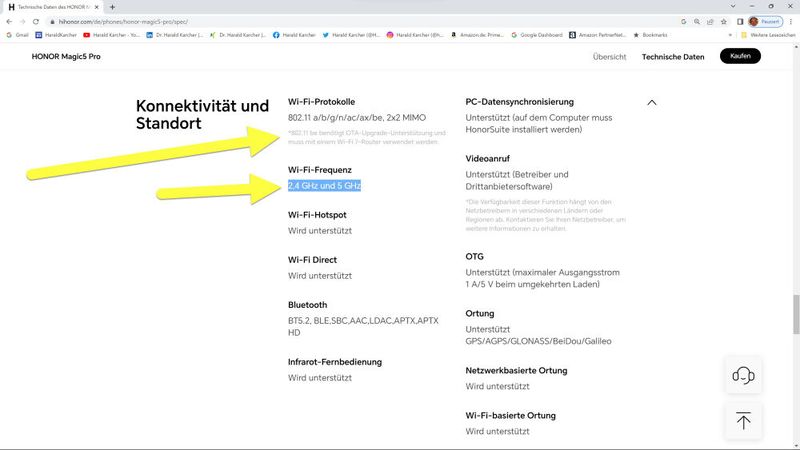
Task: Open the Facebook Harald Karcher bookmark
Action: [294, 35]
